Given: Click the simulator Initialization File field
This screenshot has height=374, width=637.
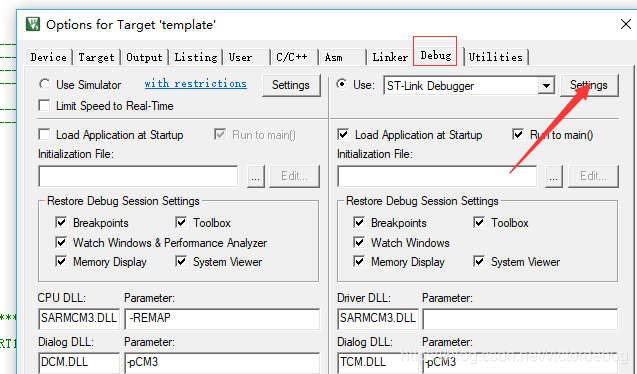Looking at the screenshot, I should (x=138, y=176).
